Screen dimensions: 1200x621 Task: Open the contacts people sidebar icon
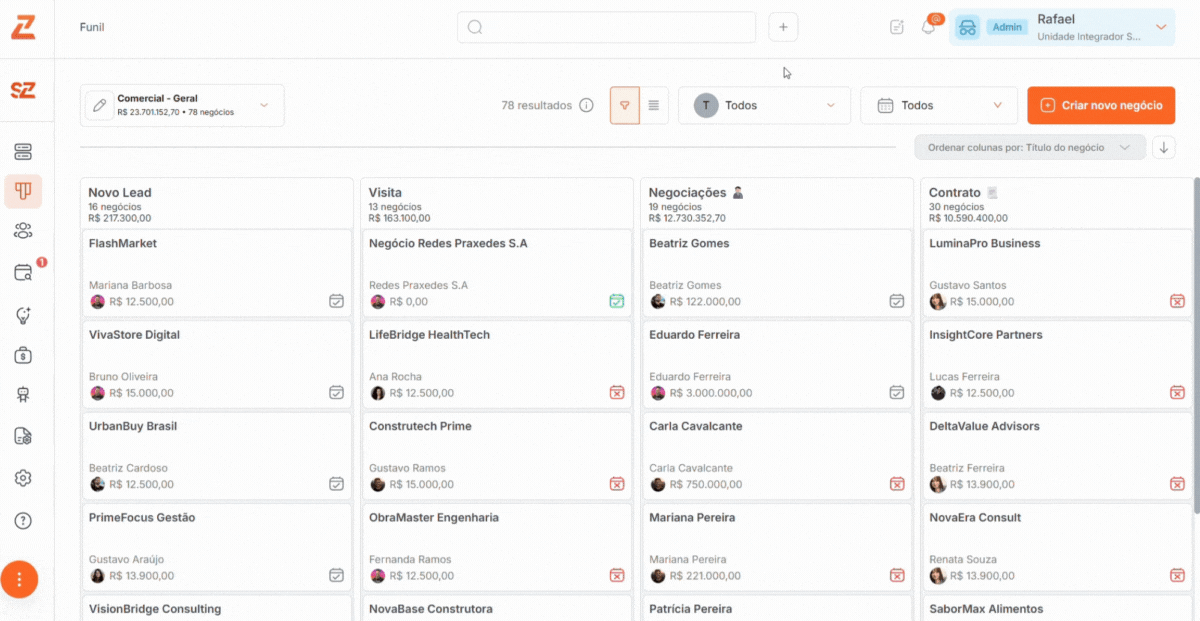click(23, 231)
